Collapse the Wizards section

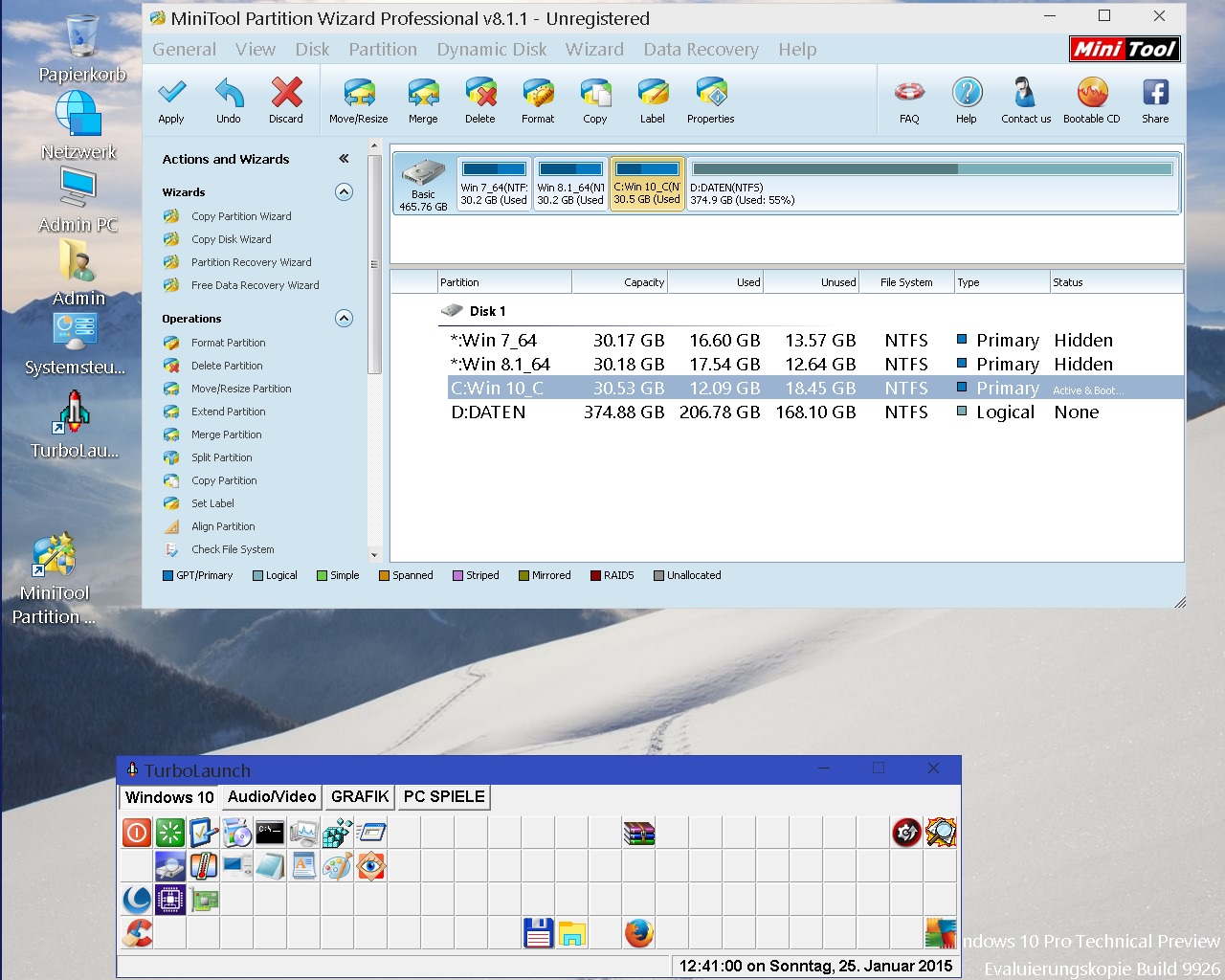click(345, 192)
